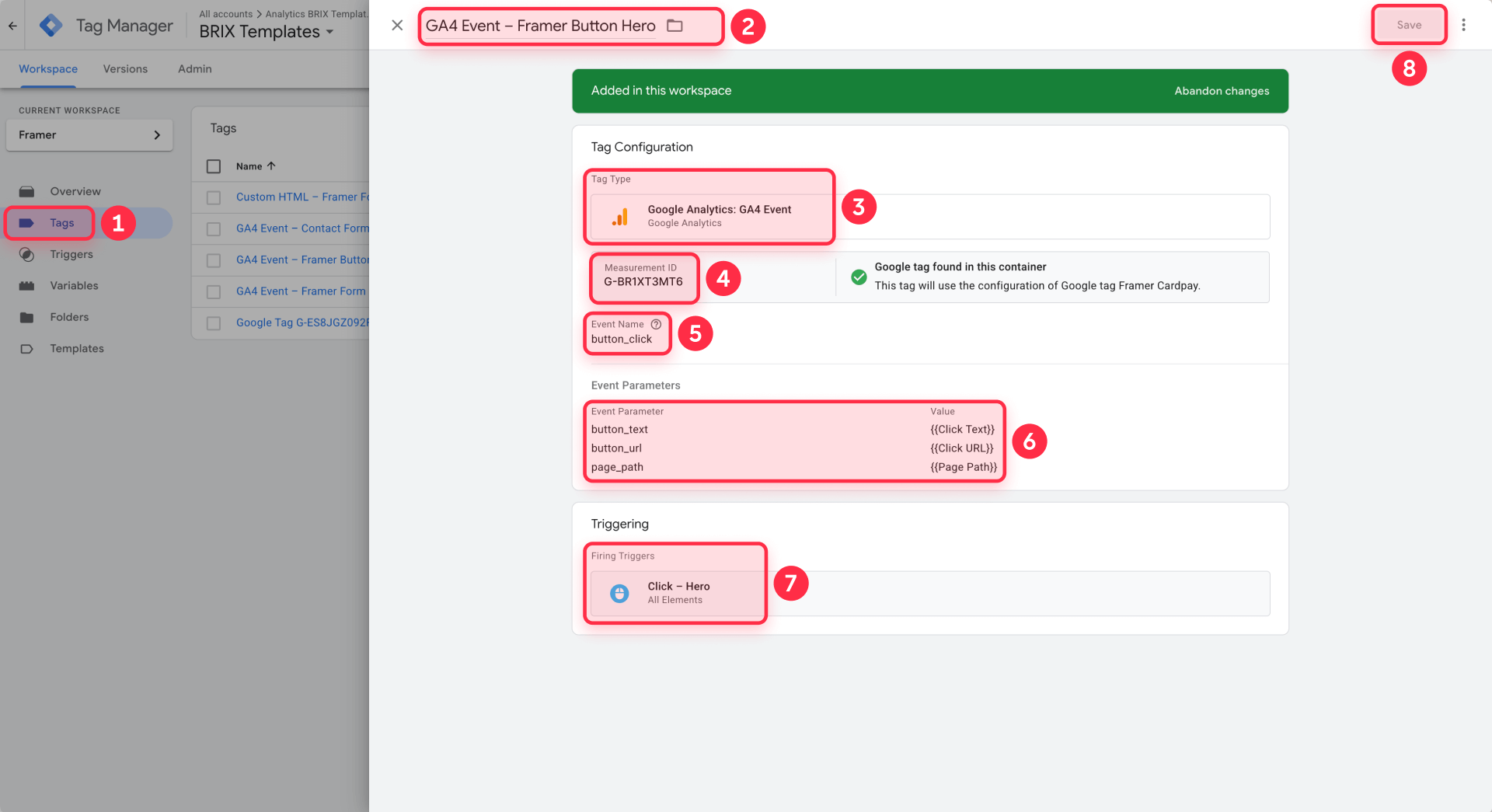This screenshot has width=1492, height=812.
Task: Open the three-dot more options menu
Action: [x=1463, y=25]
